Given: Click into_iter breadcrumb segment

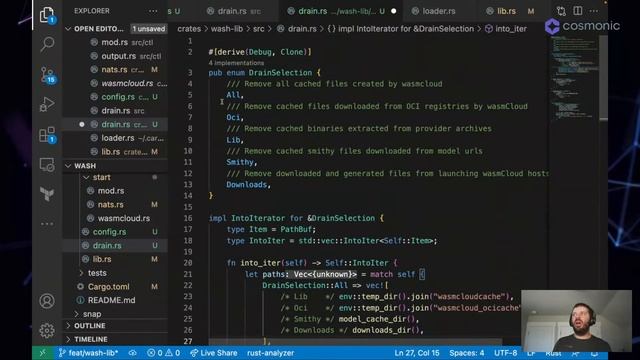Looking at the screenshot, I should 506,29.
